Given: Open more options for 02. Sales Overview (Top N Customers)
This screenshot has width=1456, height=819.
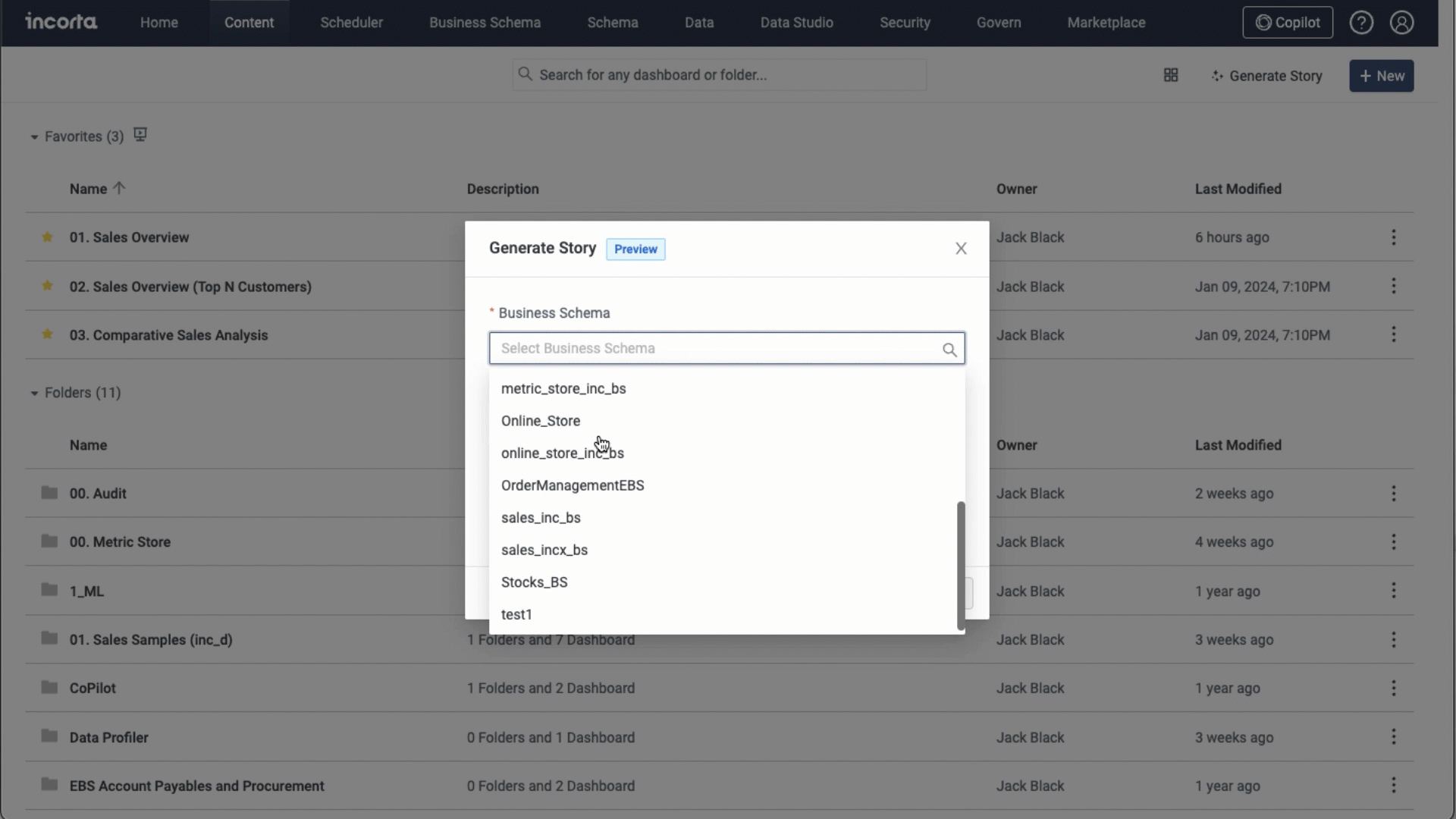Looking at the screenshot, I should (x=1394, y=286).
